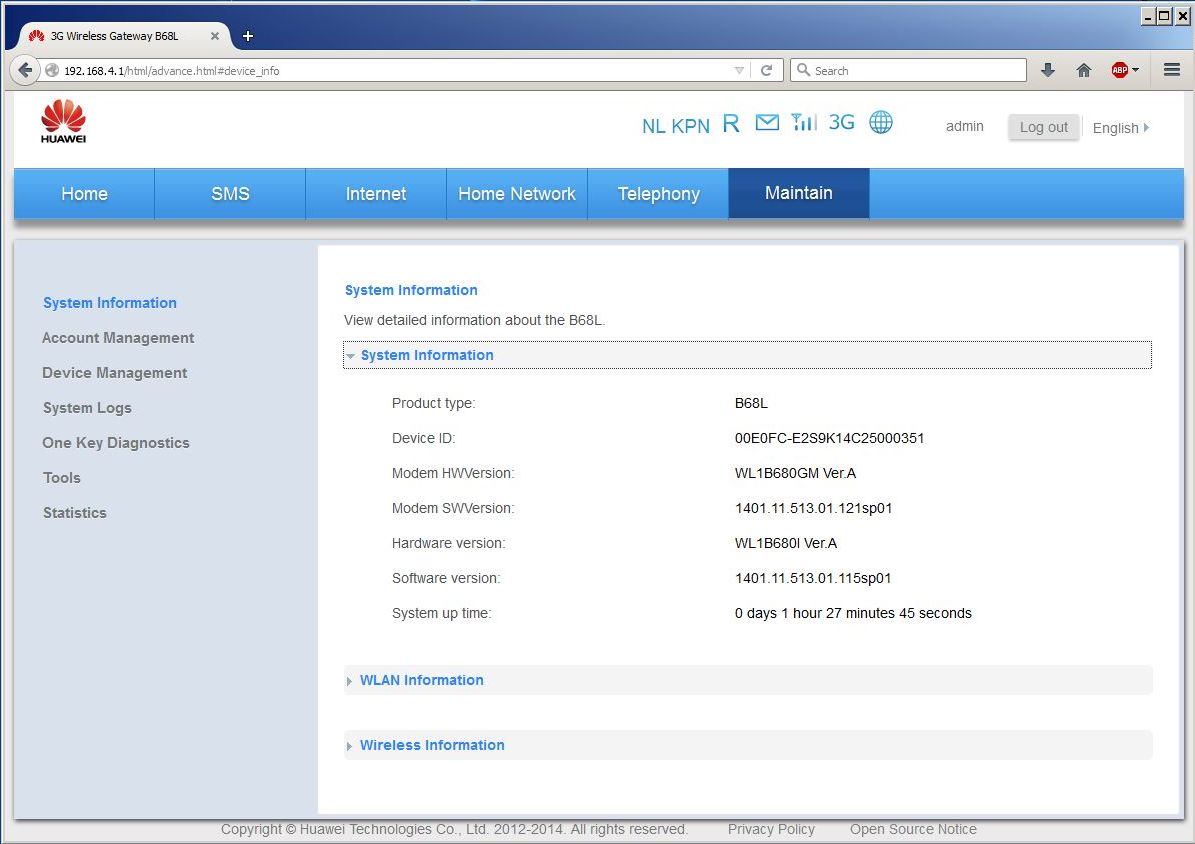Open the Home Network menu tab
Viewport: 1195px width, 844px height.
[517, 194]
